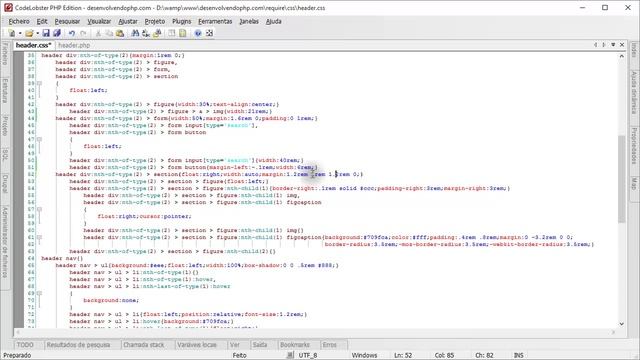The height and width of the screenshot is (360, 640).
Task: Click the INS insert mode indicator
Action: pos(518,356)
